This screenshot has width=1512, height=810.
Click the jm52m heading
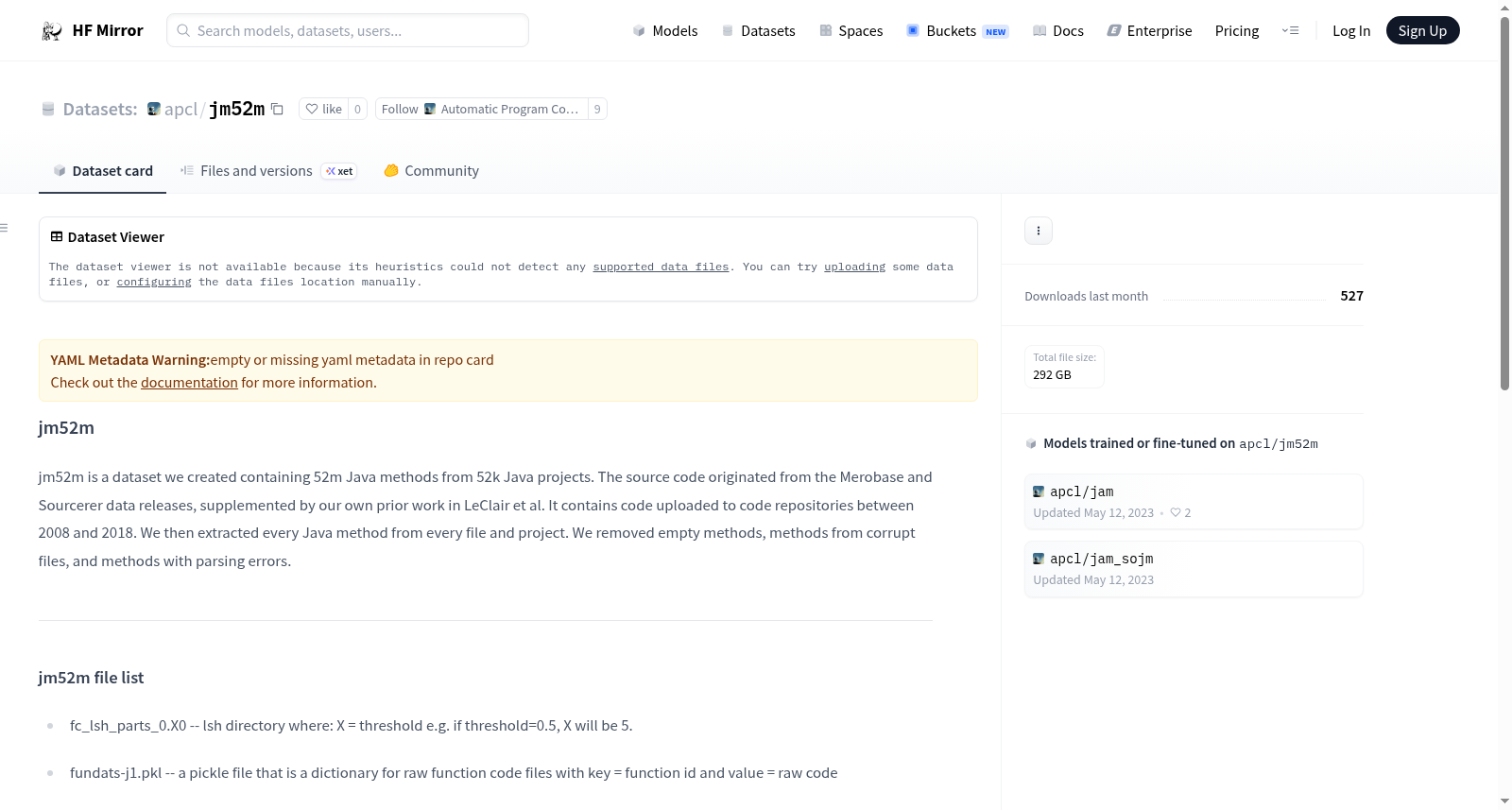click(66, 428)
